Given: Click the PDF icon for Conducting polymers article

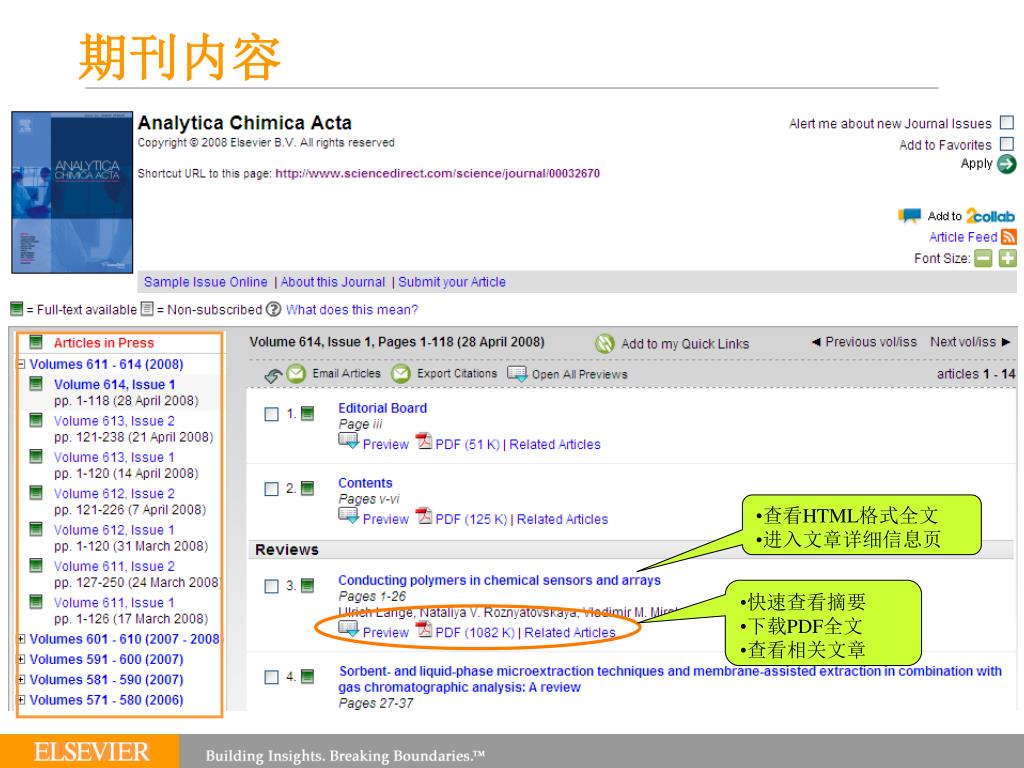Looking at the screenshot, I should (424, 630).
